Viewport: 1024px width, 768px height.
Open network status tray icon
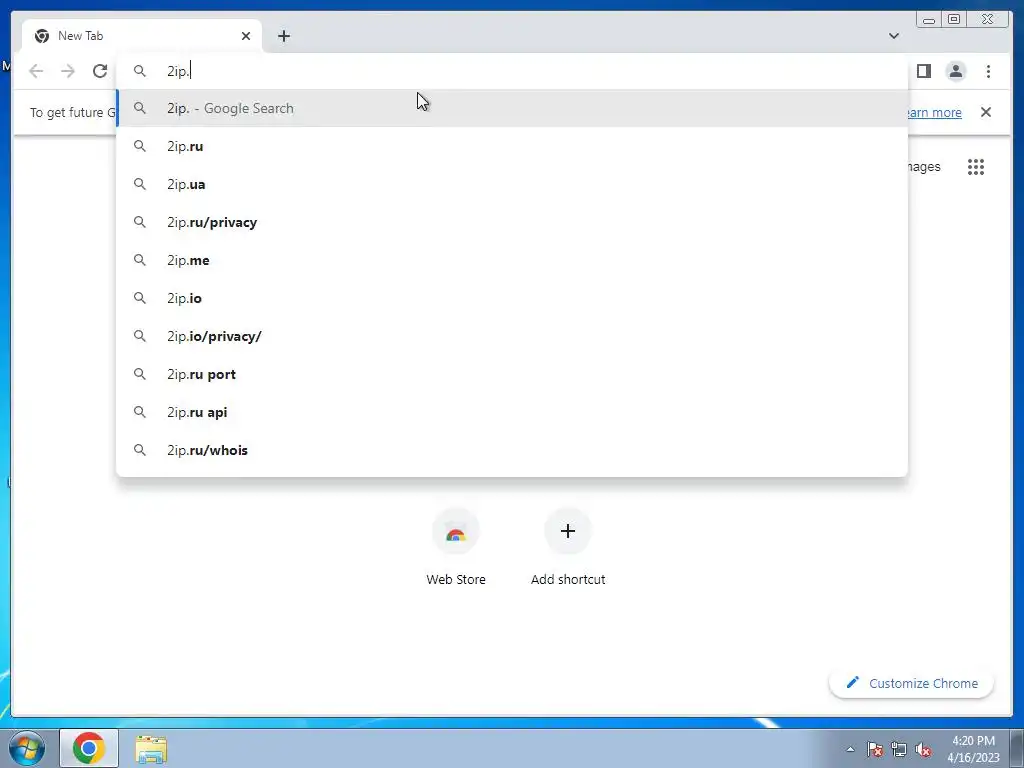coord(899,749)
